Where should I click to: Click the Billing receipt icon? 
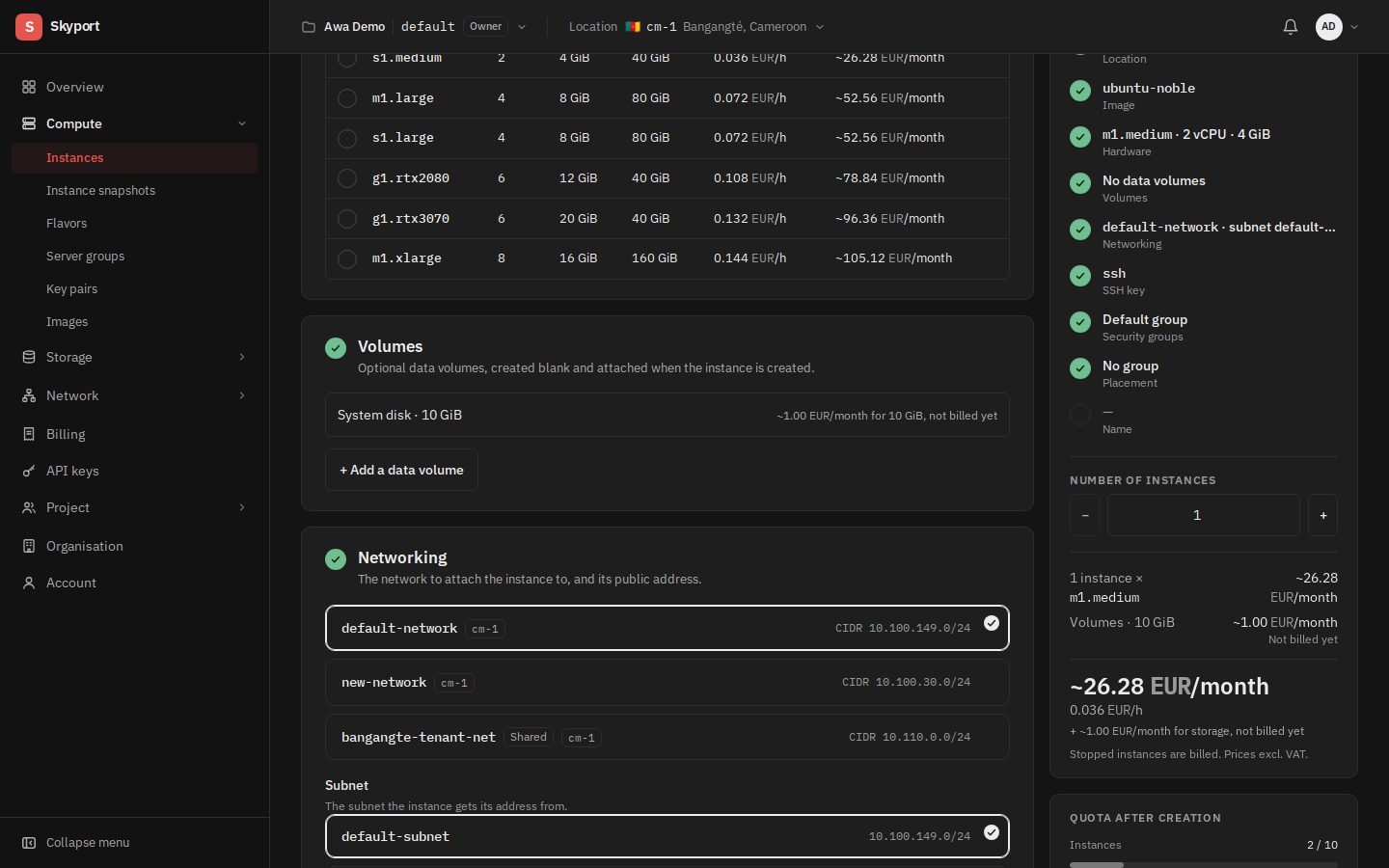(x=29, y=434)
